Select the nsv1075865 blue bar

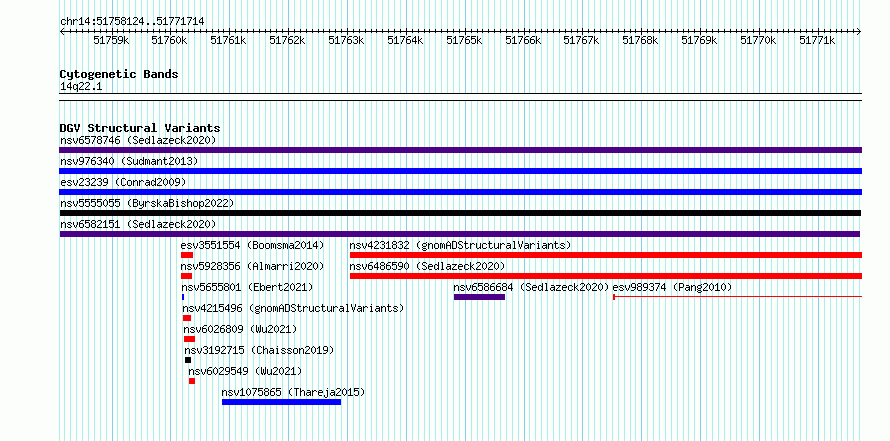[282, 402]
